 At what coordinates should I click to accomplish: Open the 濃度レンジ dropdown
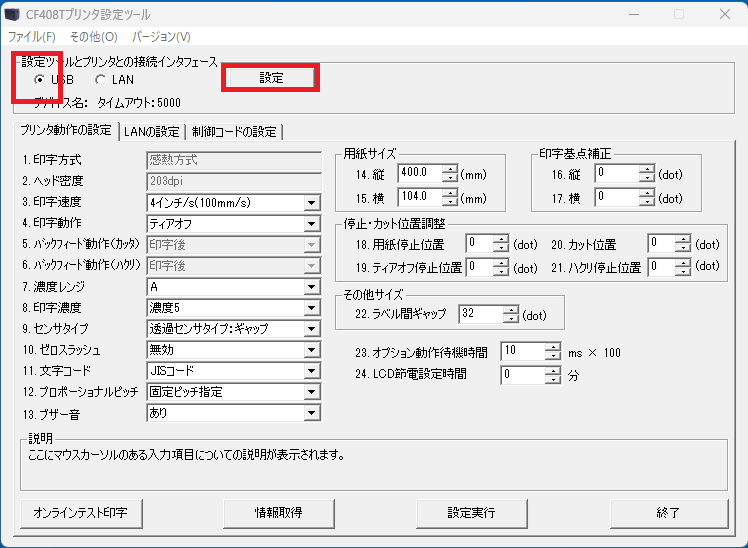click(x=234, y=287)
